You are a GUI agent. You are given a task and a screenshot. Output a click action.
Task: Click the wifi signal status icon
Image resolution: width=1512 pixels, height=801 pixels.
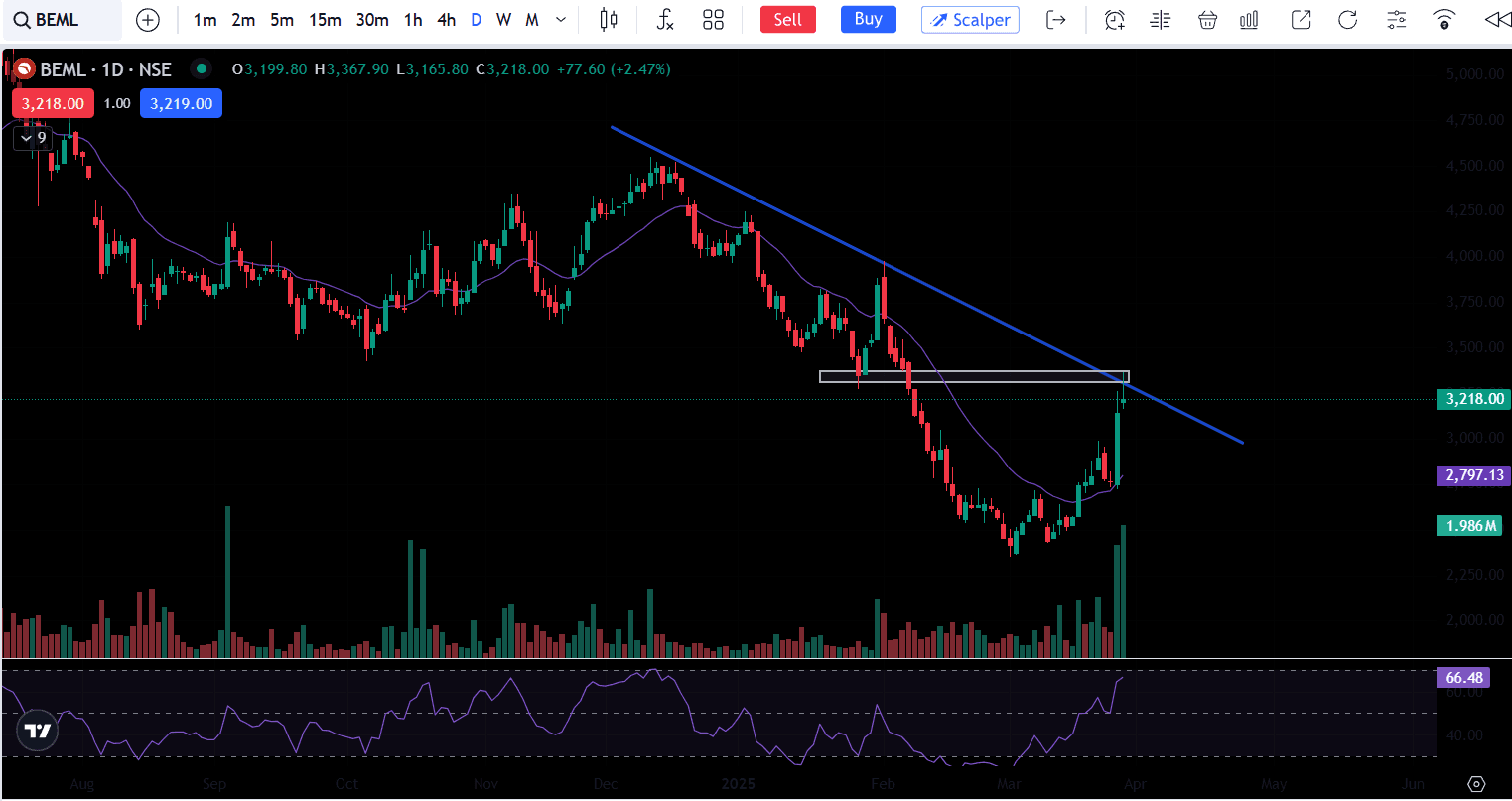[1444, 20]
